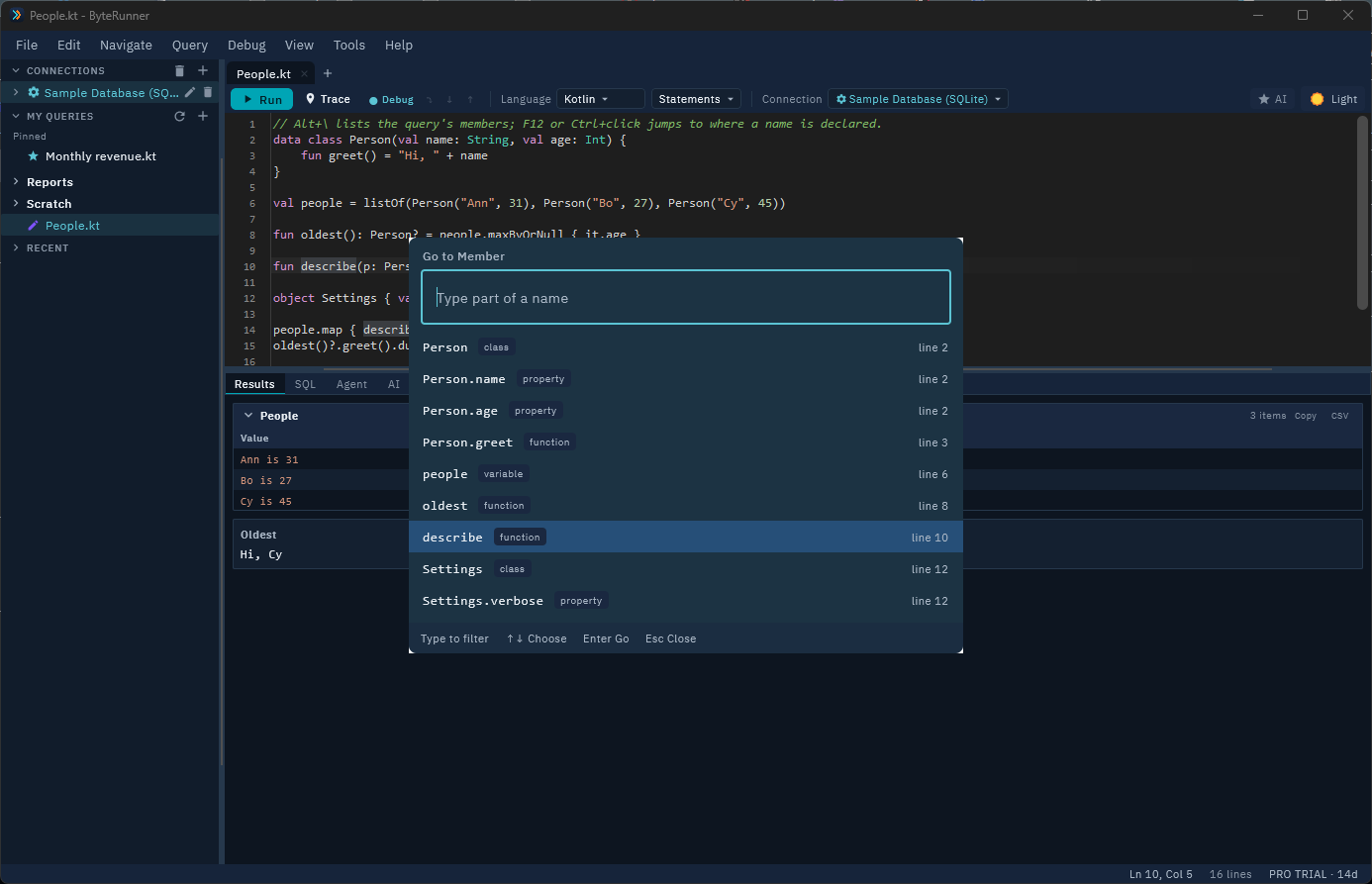The width and height of the screenshot is (1372, 884).
Task: Collapse the Connections section
Action: 16,71
